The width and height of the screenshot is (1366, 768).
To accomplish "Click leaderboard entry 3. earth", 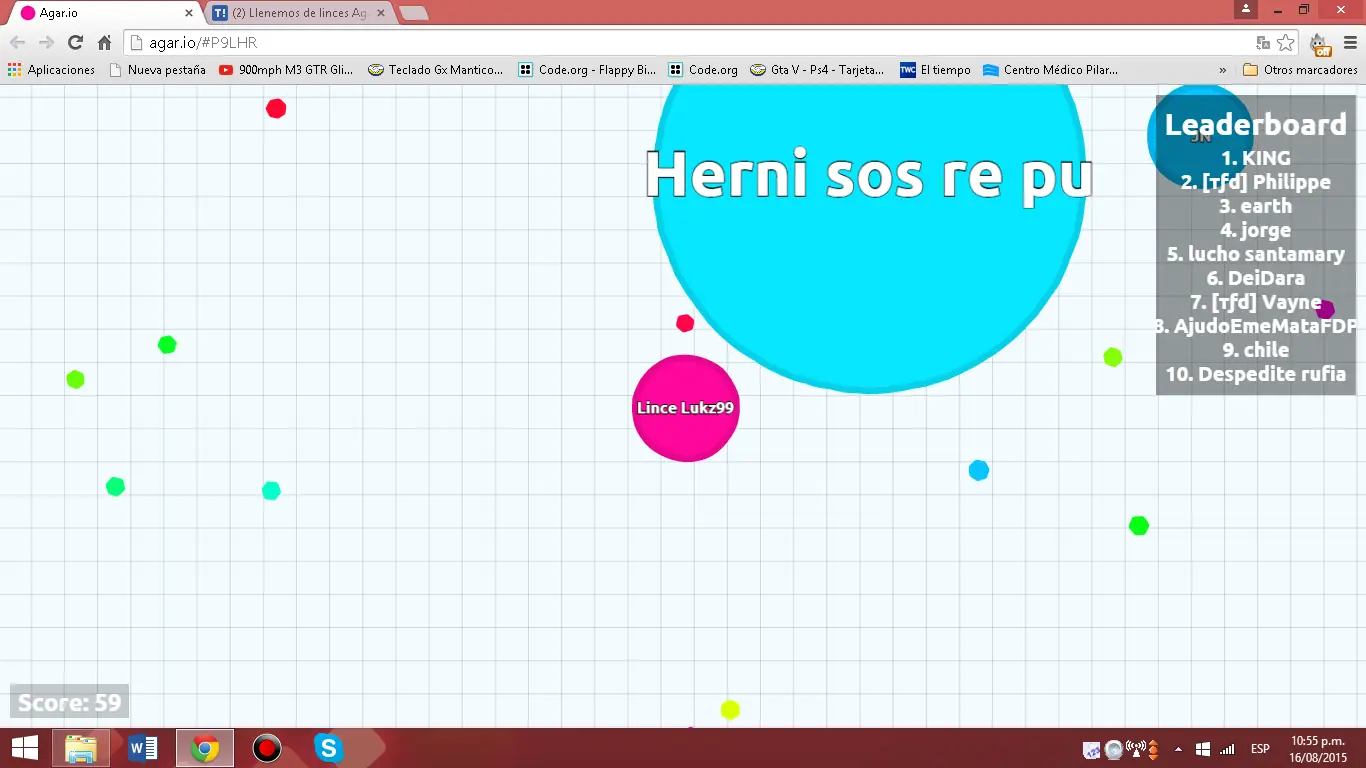I will pyautogui.click(x=1256, y=206).
